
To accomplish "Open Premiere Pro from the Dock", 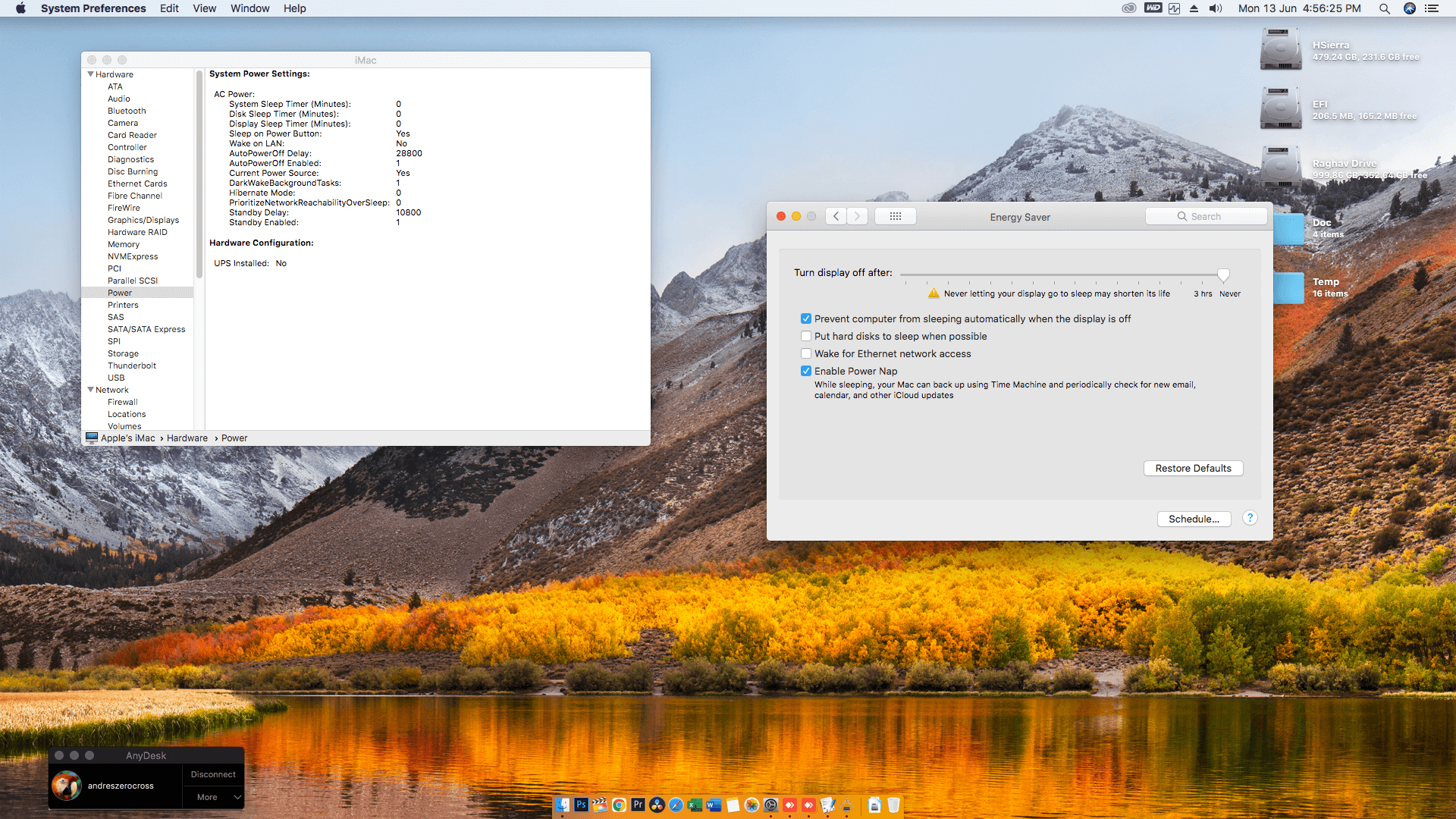I will 638,805.
